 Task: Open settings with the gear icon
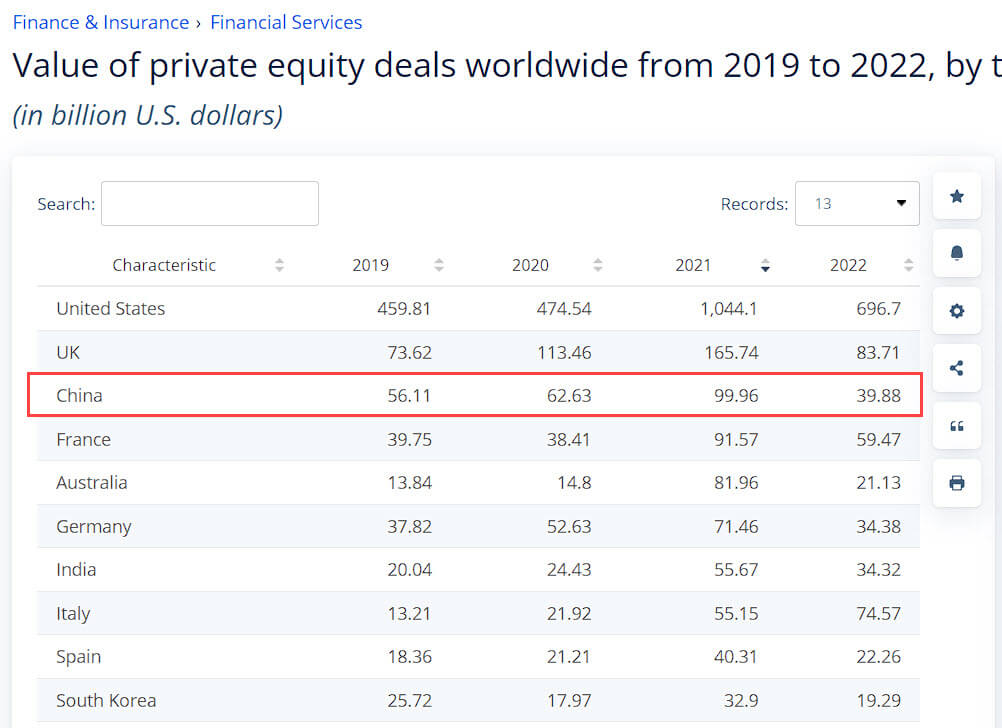[x=957, y=311]
